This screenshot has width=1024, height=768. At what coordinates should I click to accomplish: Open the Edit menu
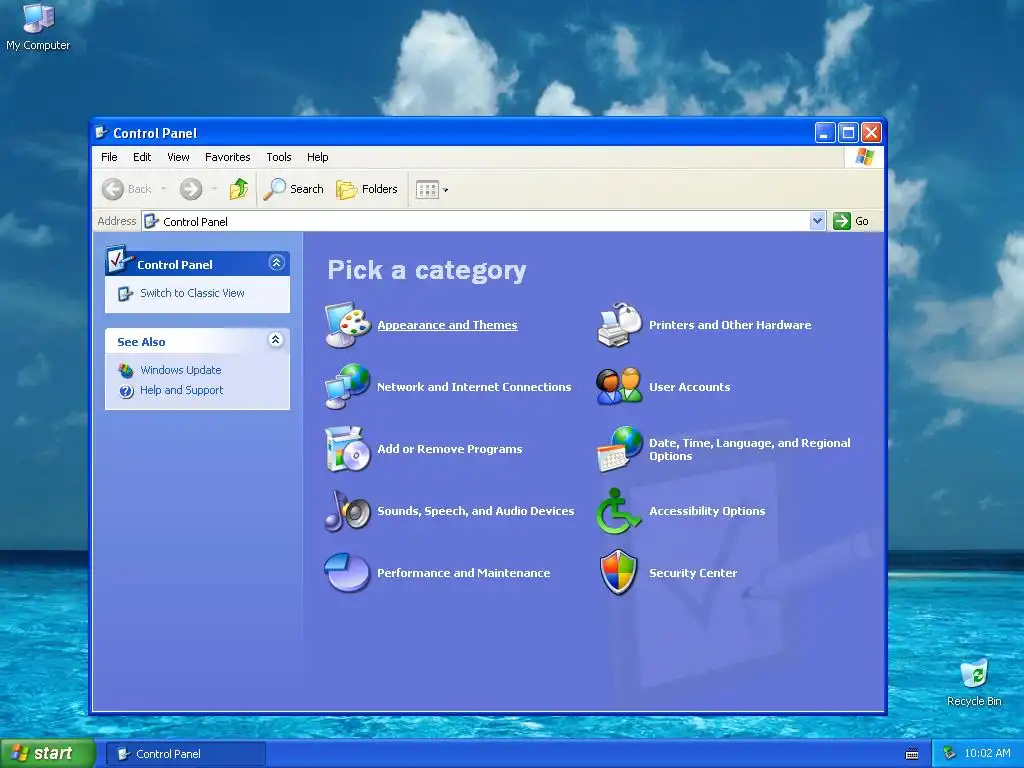142,157
